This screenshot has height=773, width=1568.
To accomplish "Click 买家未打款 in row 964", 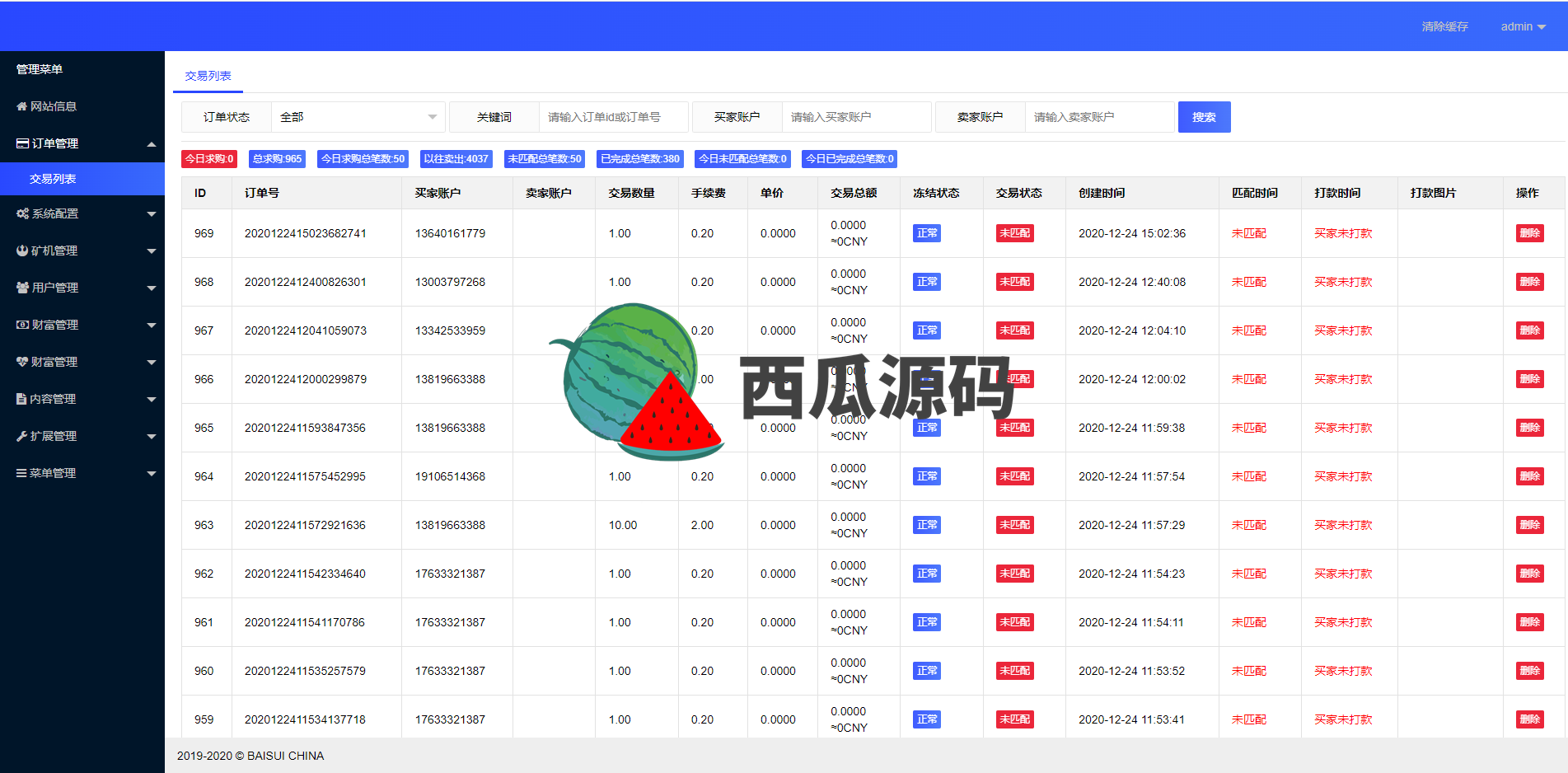I will click(1343, 476).
